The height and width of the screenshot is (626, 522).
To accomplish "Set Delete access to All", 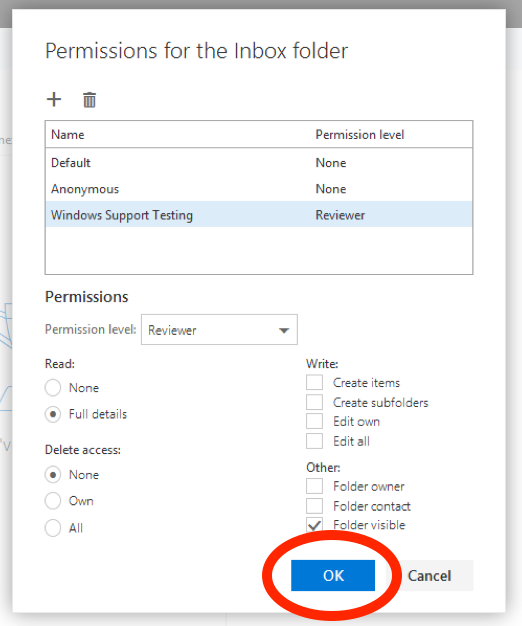I will coord(53,528).
